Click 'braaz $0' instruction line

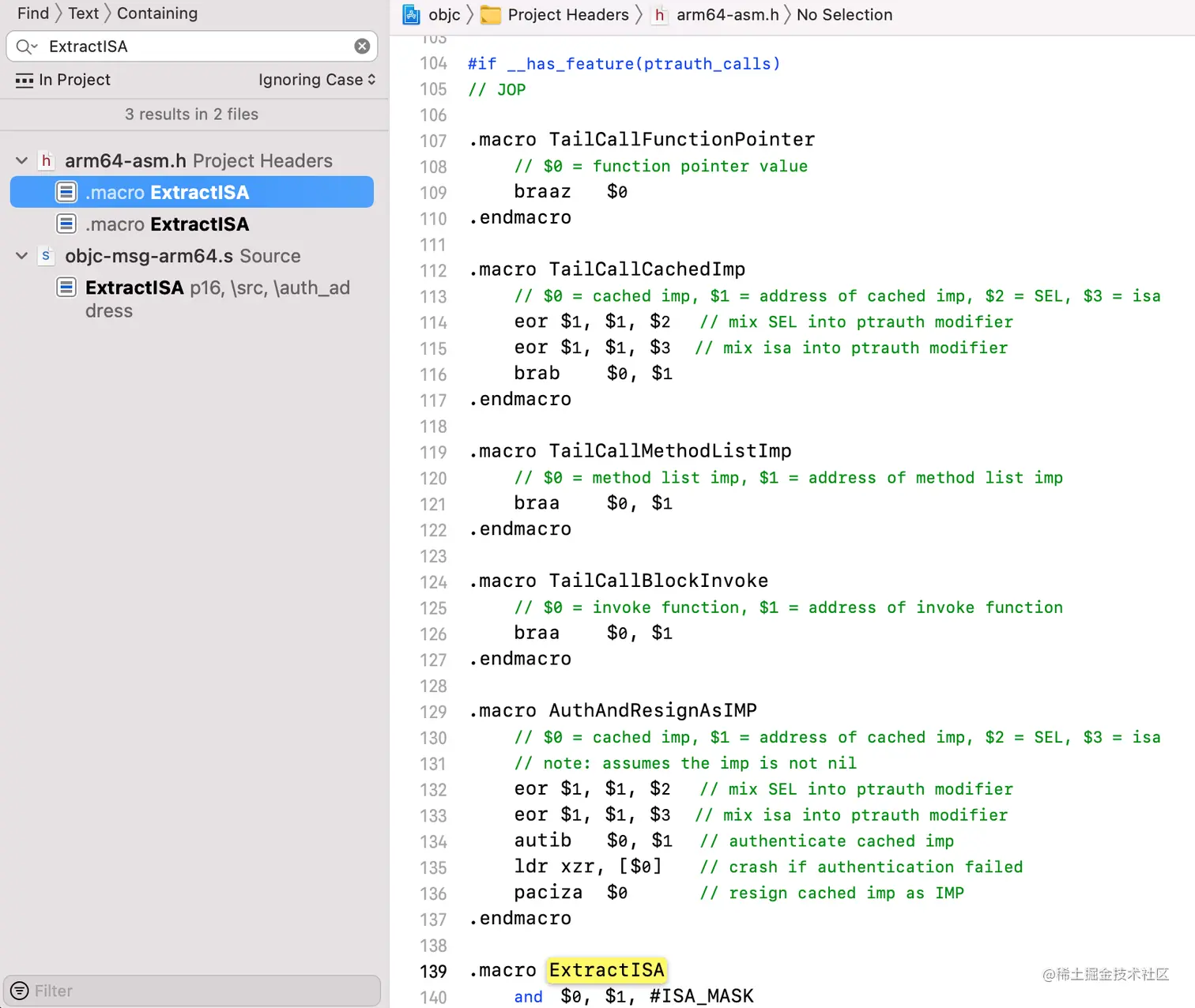pyautogui.click(x=571, y=192)
